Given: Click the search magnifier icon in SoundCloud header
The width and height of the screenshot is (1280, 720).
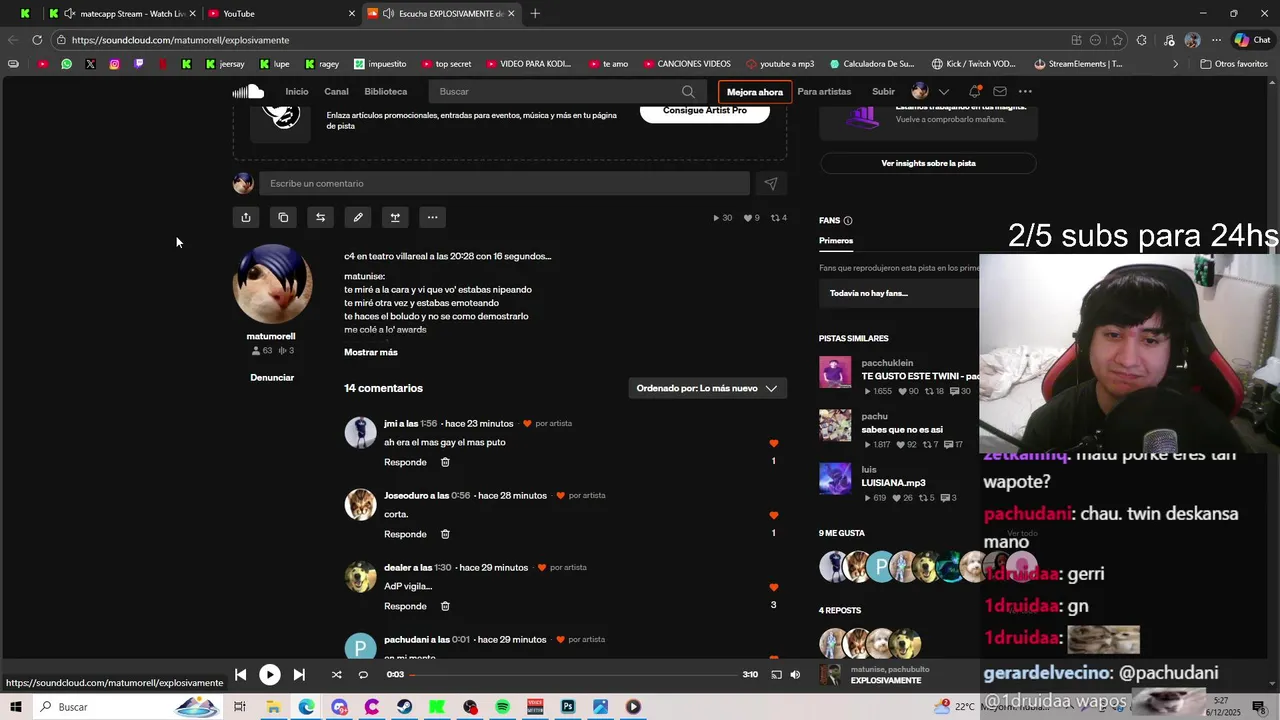Looking at the screenshot, I should (688, 91).
